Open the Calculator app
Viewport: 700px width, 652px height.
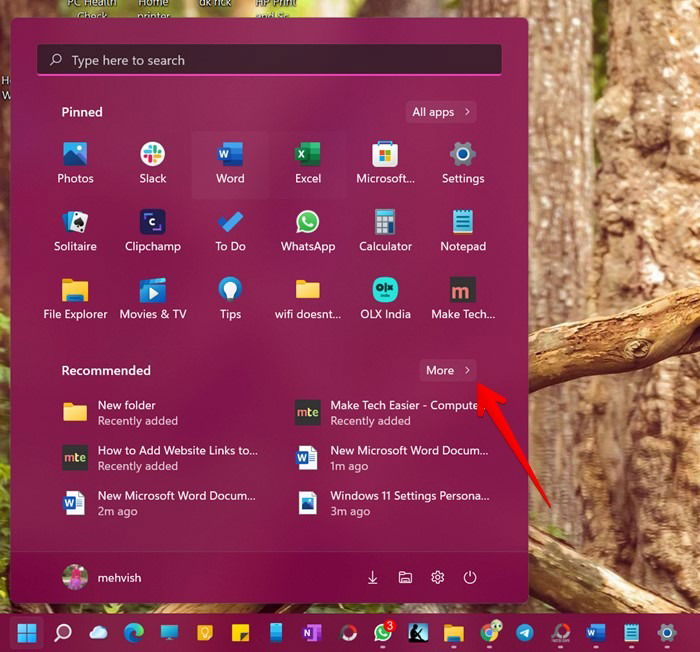tap(385, 231)
